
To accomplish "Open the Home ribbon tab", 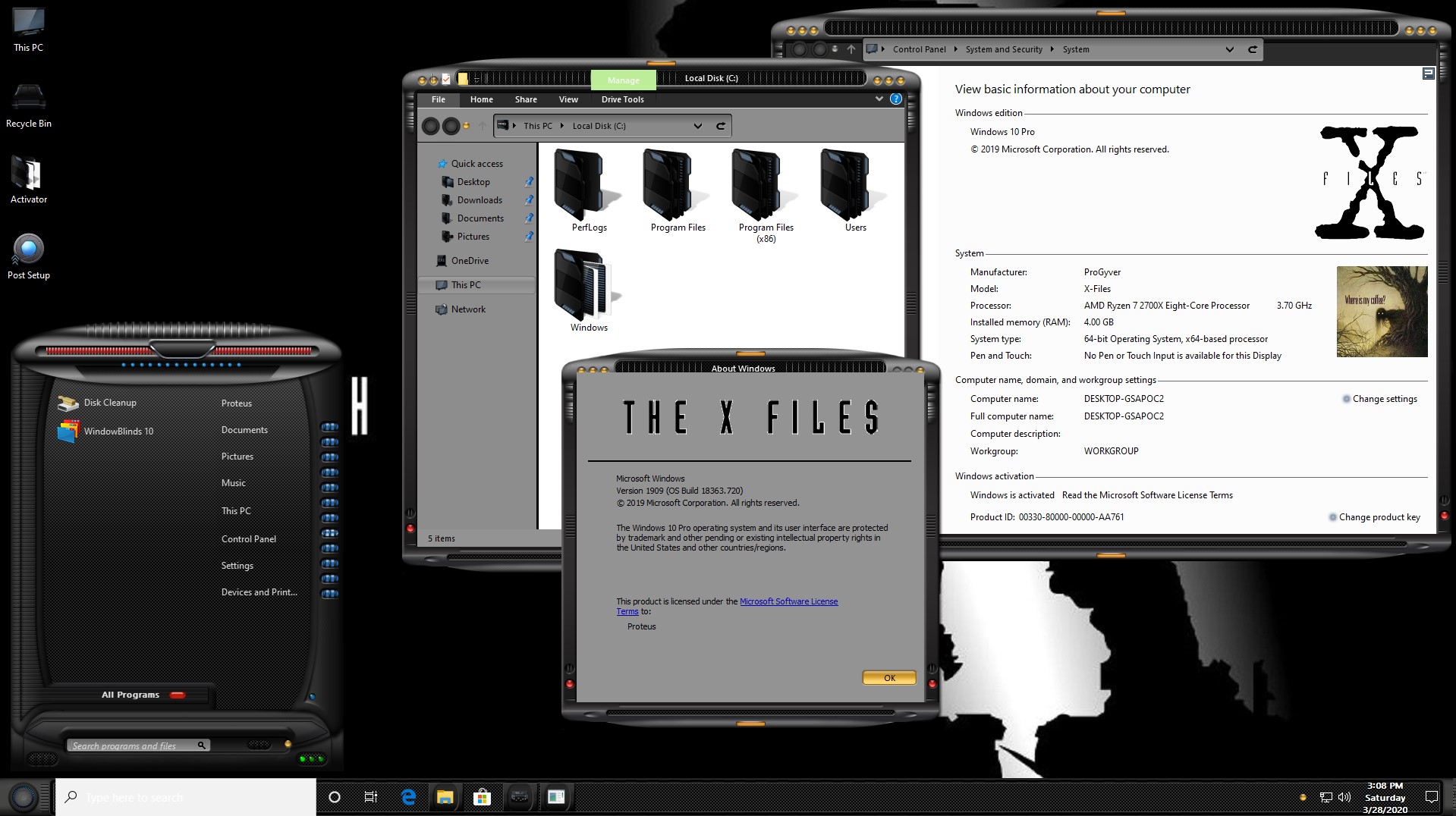I will pyautogui.click(x=481, y=99).
